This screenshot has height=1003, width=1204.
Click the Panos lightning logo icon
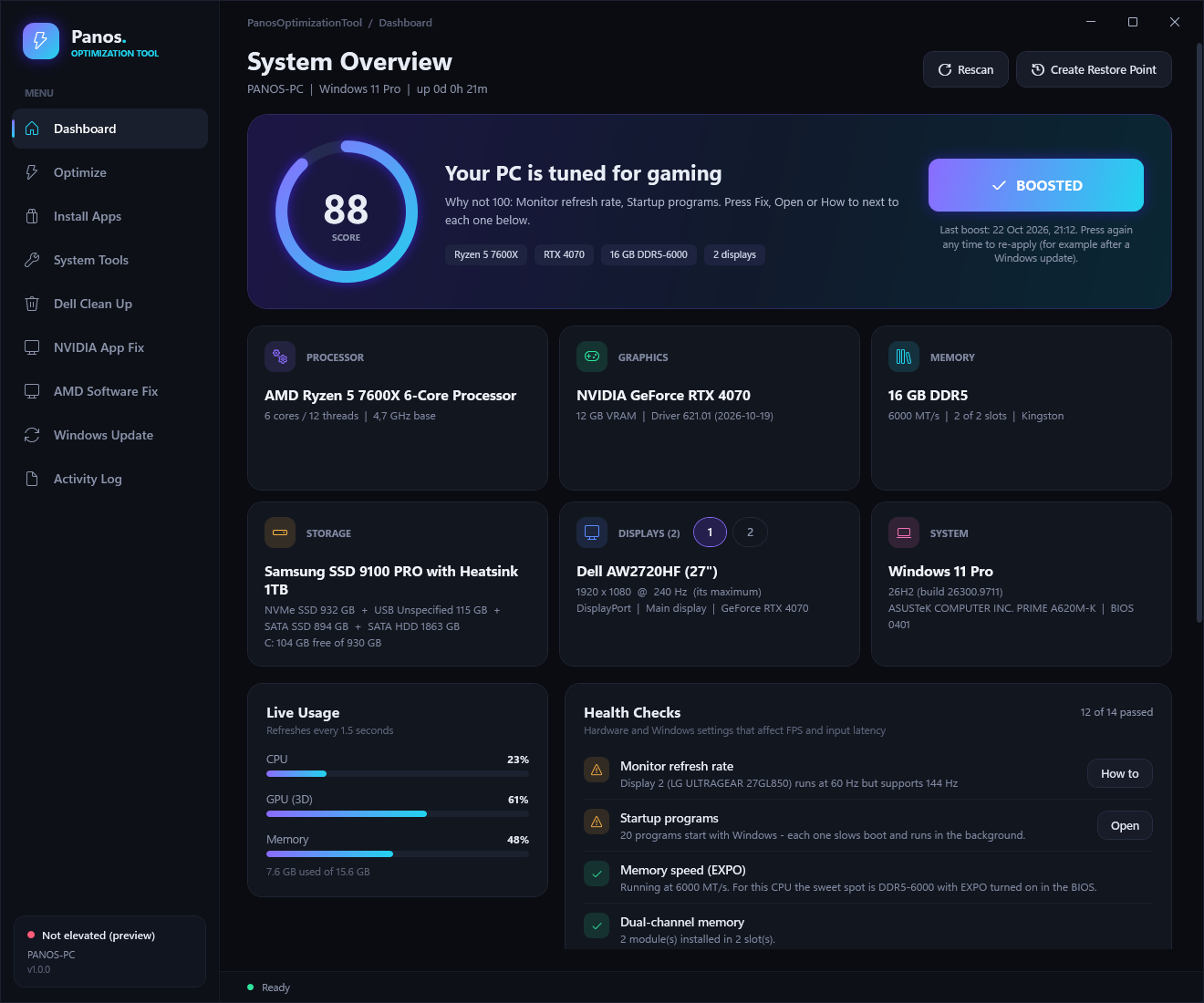point(41,41)
